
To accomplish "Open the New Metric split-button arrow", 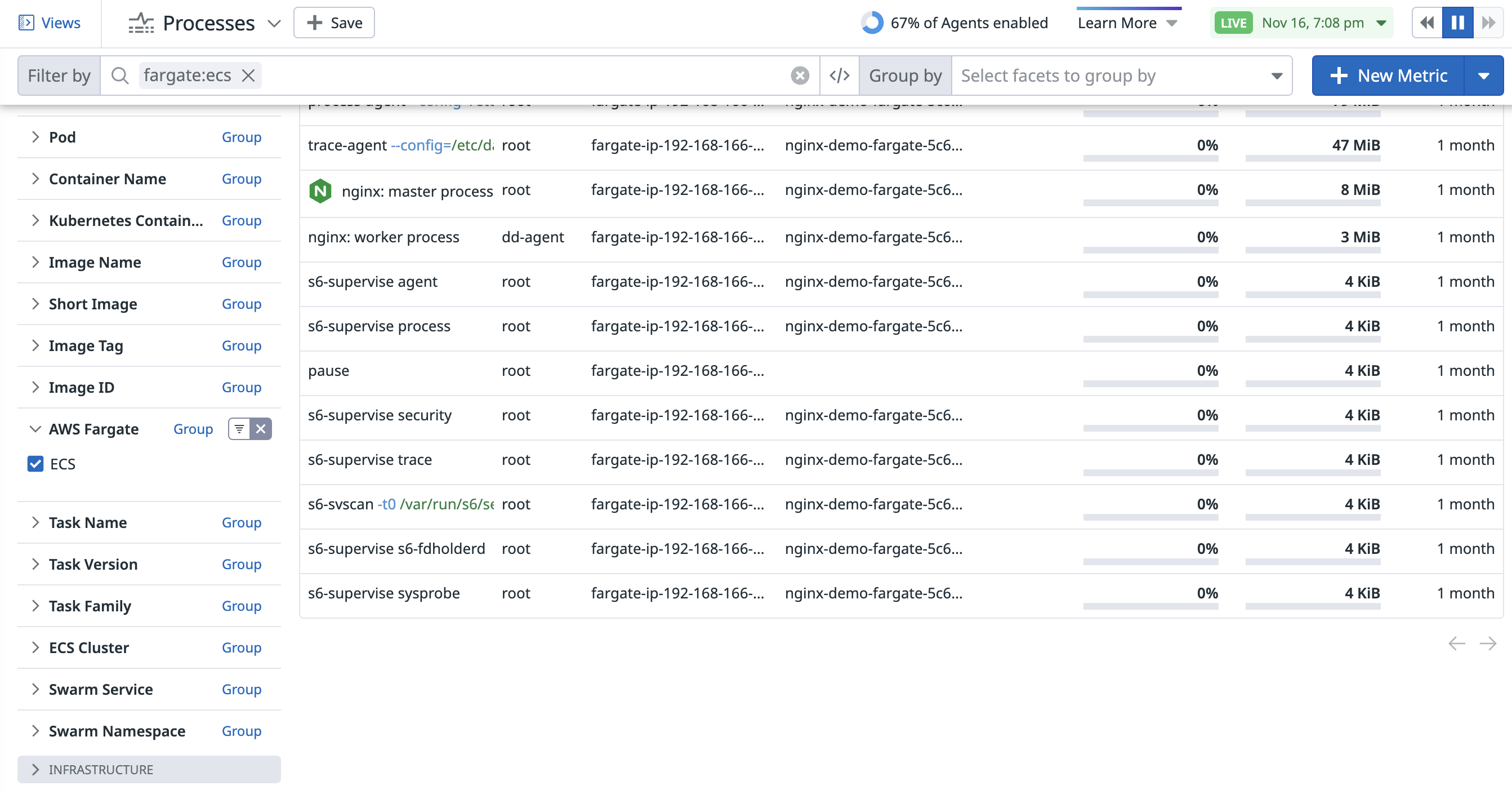I will (x=1483, y=76).
